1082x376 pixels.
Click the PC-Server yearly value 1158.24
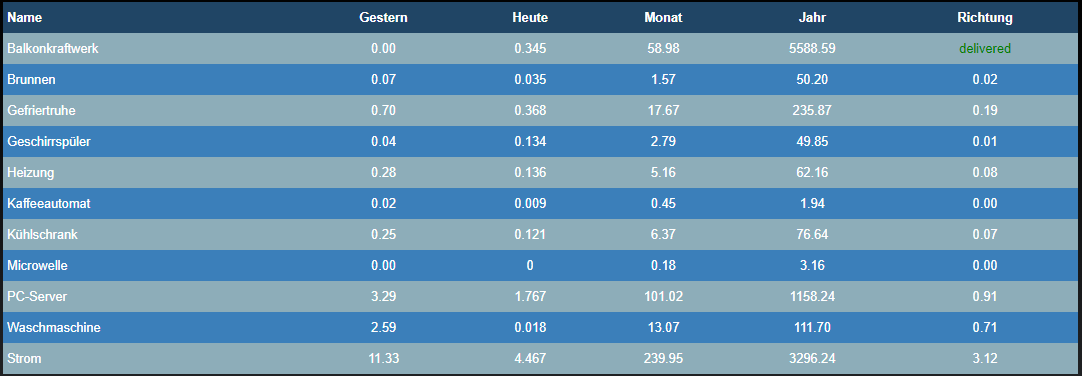tap(812, 297)
